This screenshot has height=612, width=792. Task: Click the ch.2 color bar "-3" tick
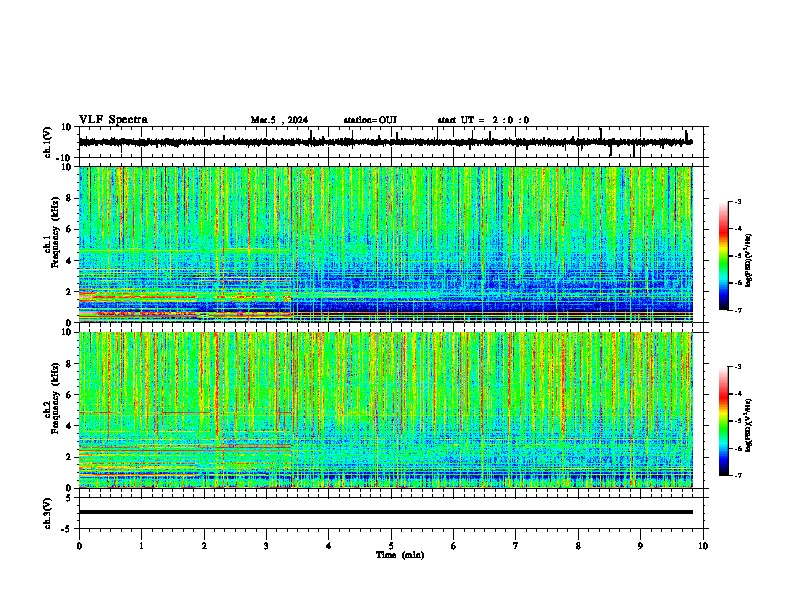pyautogui.click(x=738, y=367)
